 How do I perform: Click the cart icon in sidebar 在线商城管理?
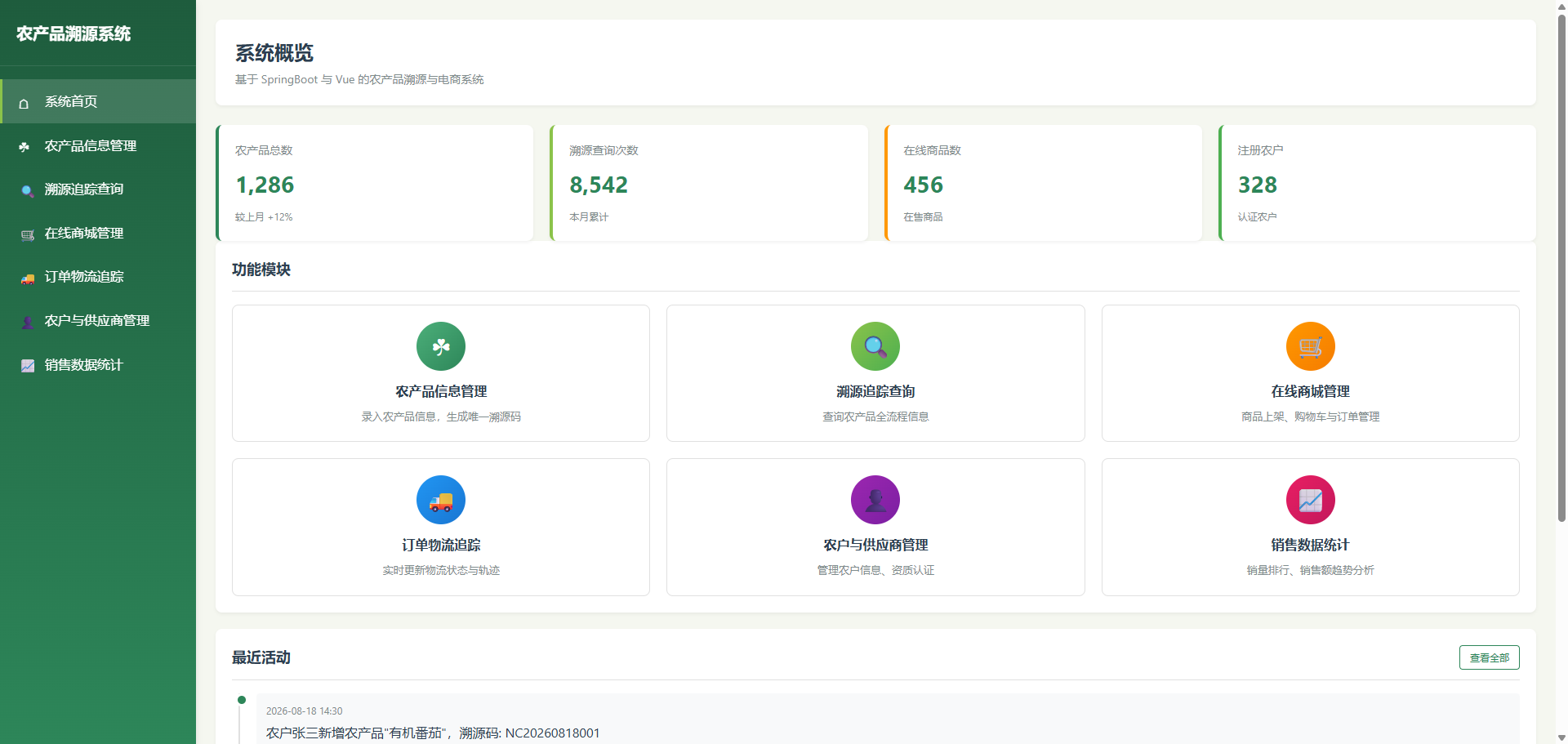coord(27,234)
